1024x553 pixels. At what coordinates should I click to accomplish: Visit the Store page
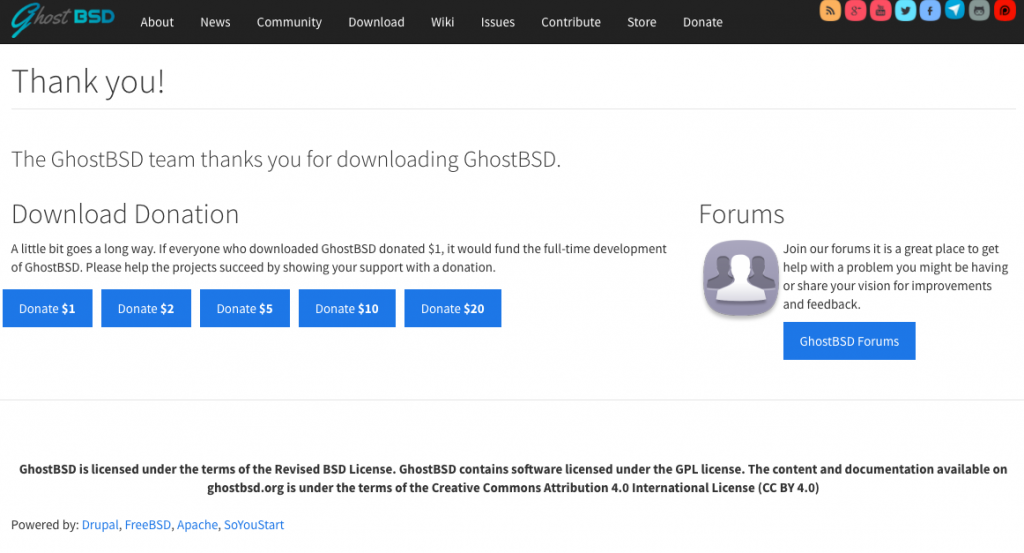(x=641, y=22)
